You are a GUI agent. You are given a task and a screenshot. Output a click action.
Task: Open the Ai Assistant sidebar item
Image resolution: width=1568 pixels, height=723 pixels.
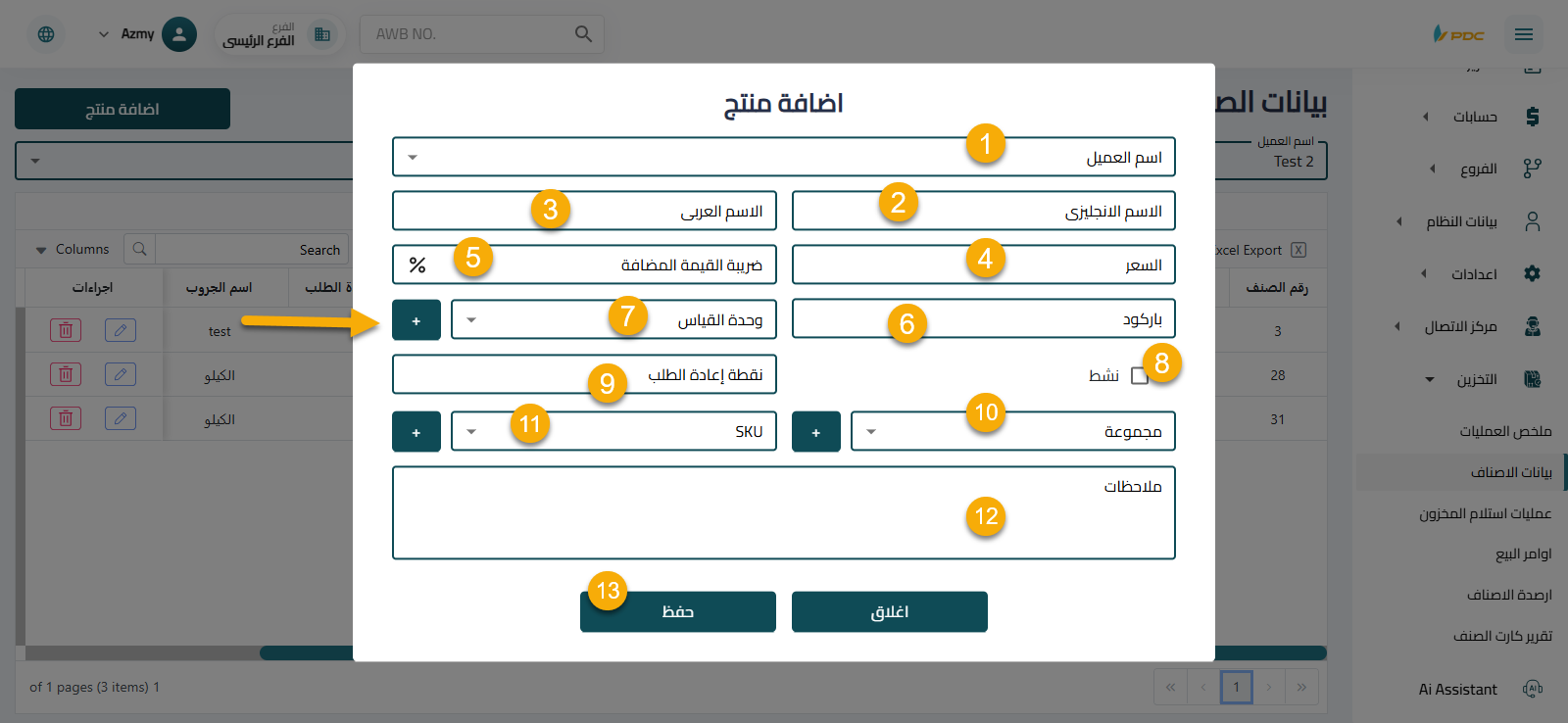[1458, 689]
